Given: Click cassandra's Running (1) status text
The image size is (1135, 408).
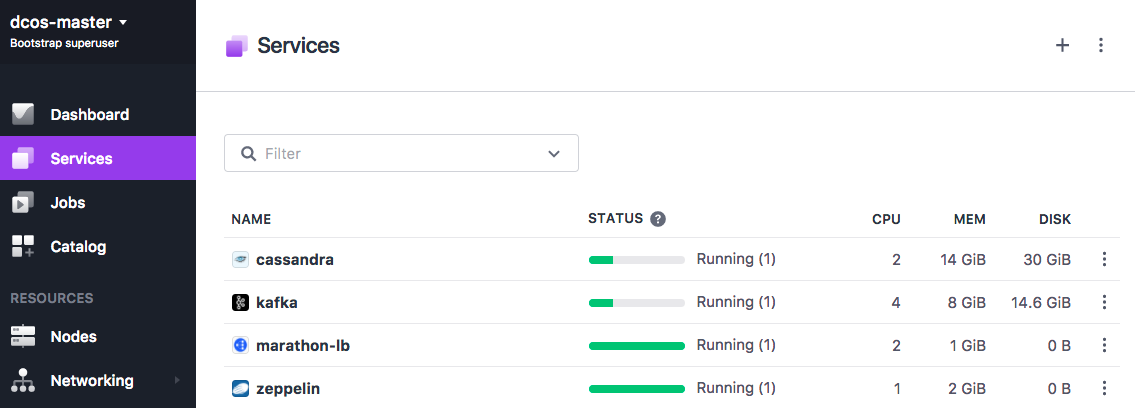Looking at the screenshot, I should click(736, 259).
